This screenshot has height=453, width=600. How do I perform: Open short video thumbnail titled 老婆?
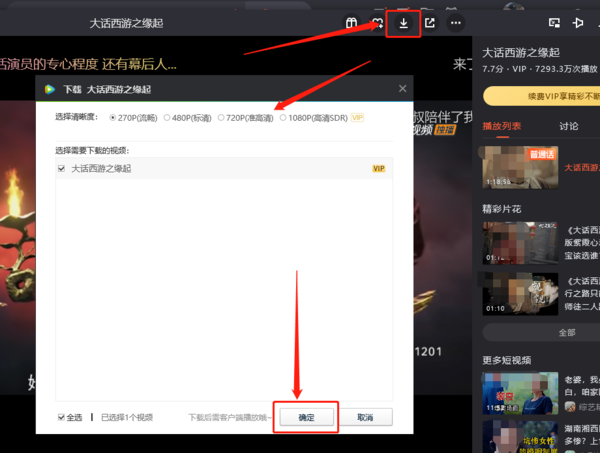[520, 393]
